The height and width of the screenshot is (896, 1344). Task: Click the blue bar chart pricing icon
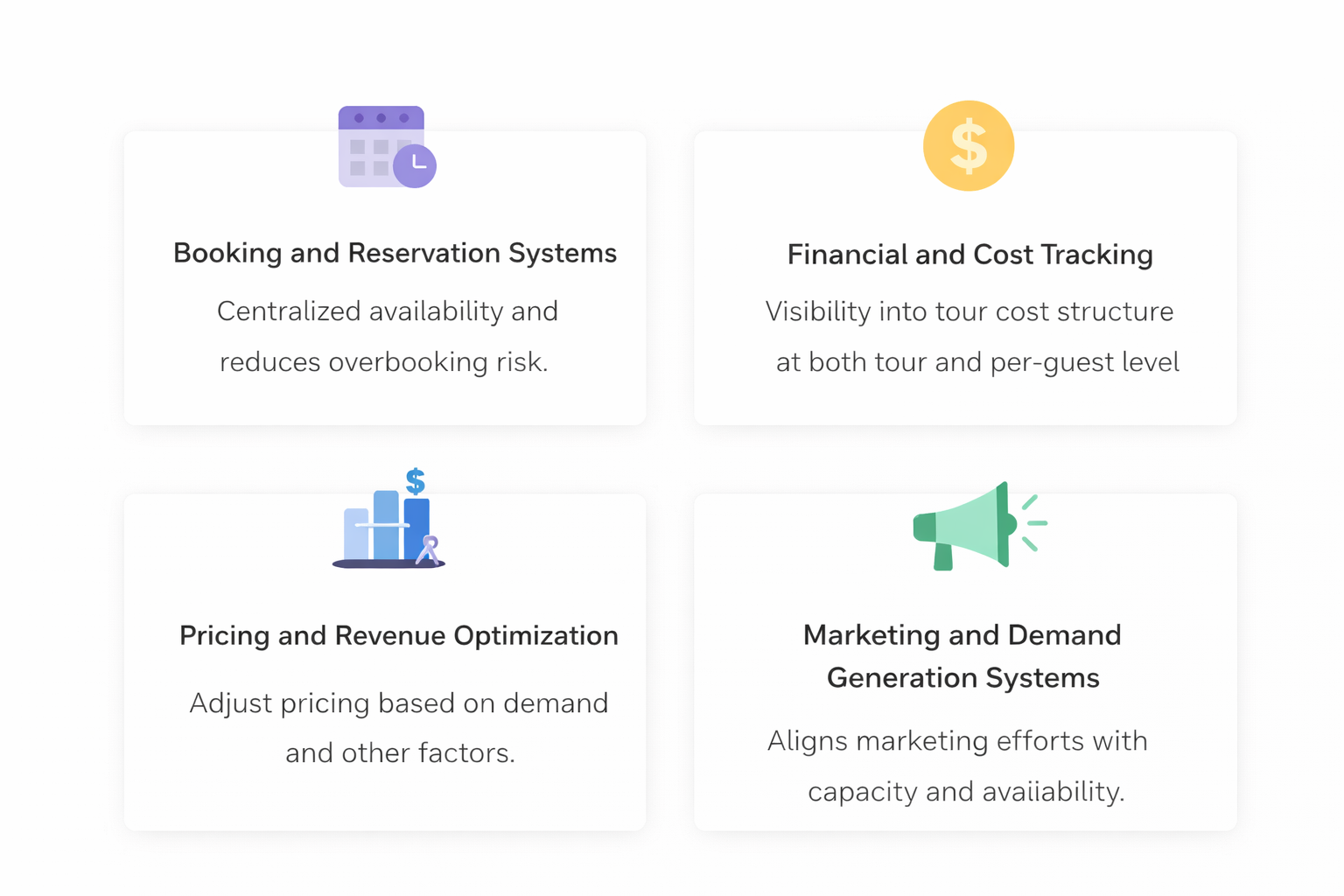click(389, 518)
